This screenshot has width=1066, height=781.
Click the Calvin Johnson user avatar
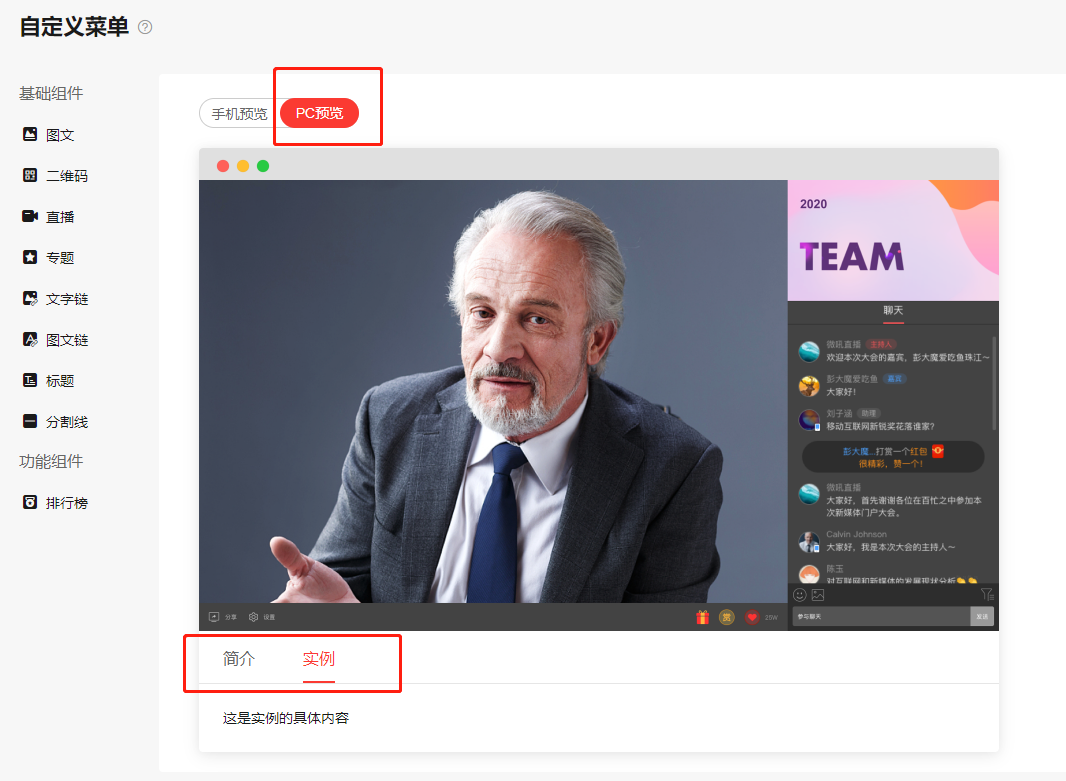coord(809,542)
